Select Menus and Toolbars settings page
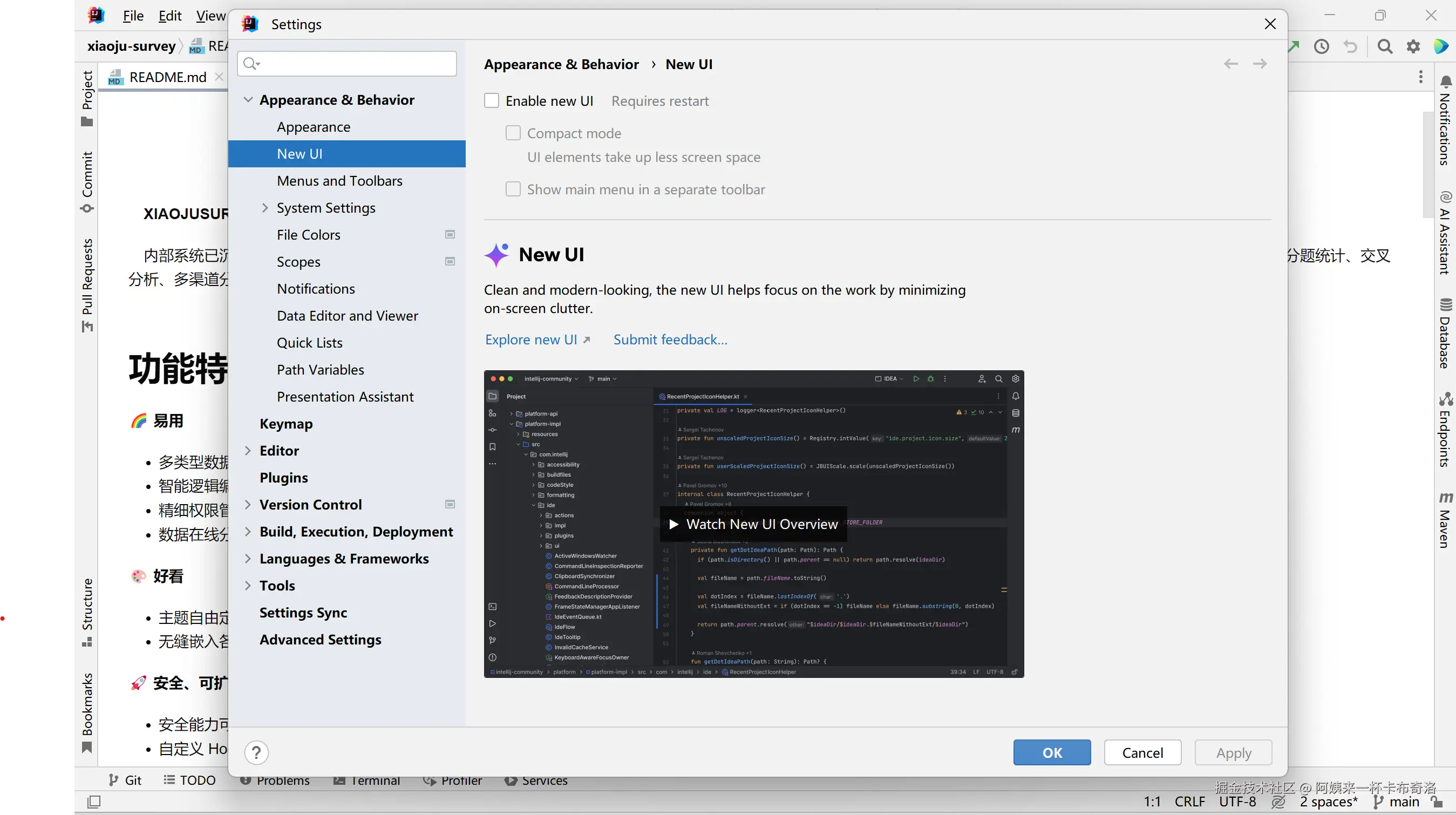 click(339, 181)
